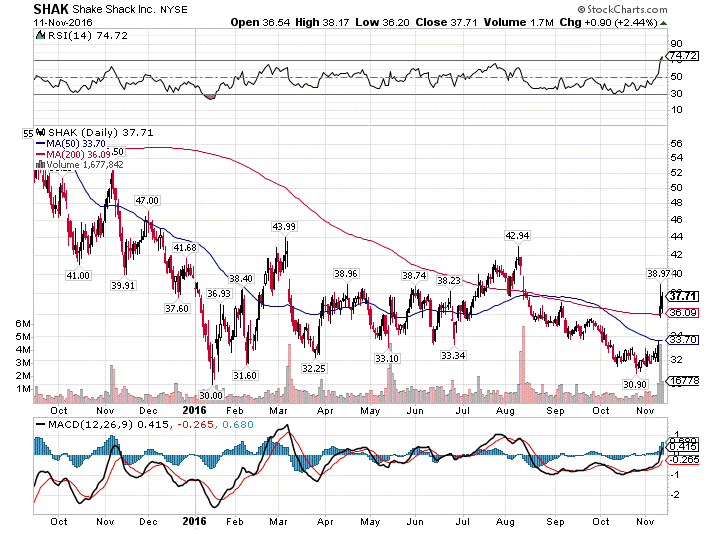Screen dimensions: 712x534
Task: Click the 30.00 January low label
Action: [211, 395]
